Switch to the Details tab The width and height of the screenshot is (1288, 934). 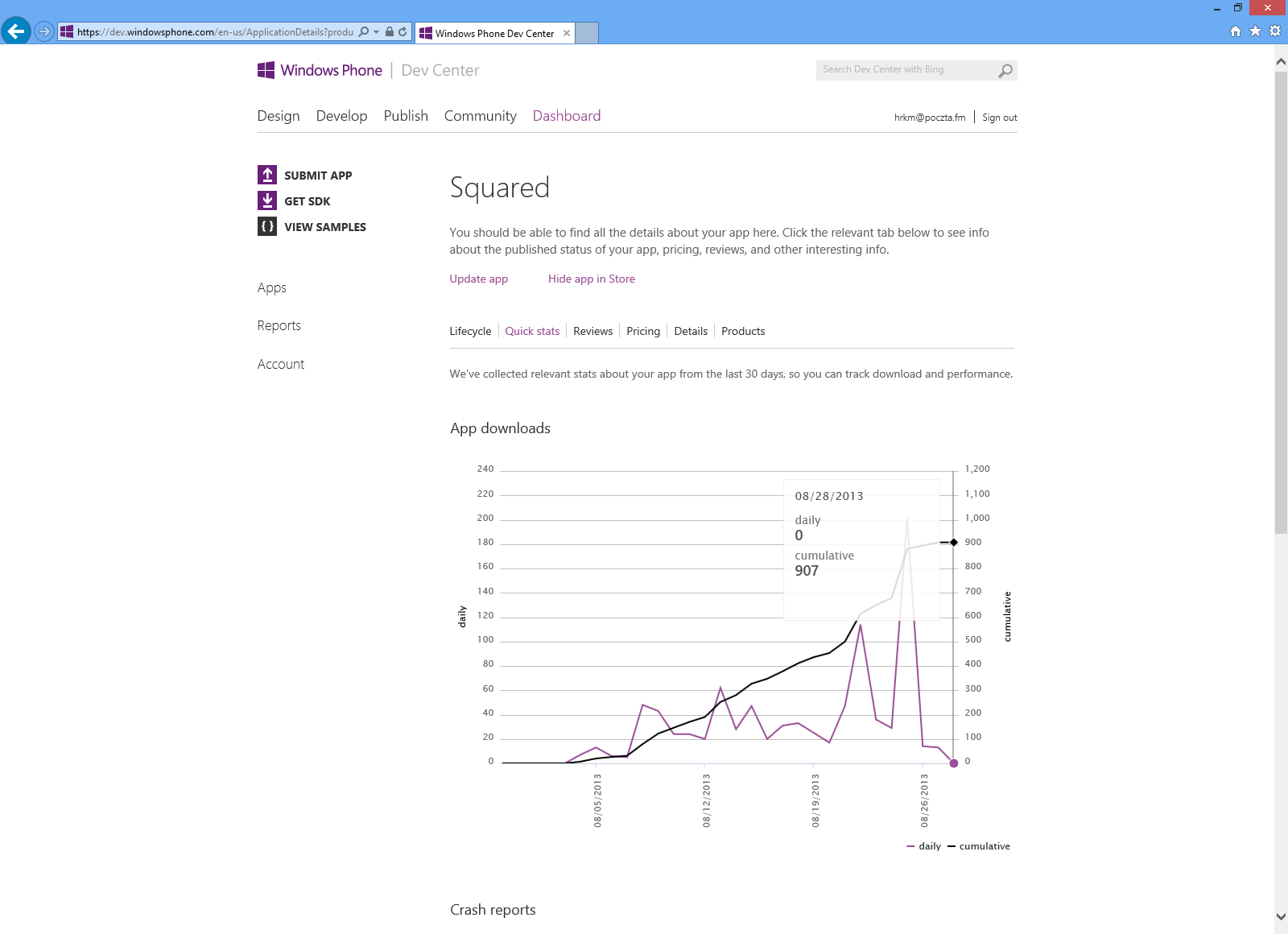(691, 331)
